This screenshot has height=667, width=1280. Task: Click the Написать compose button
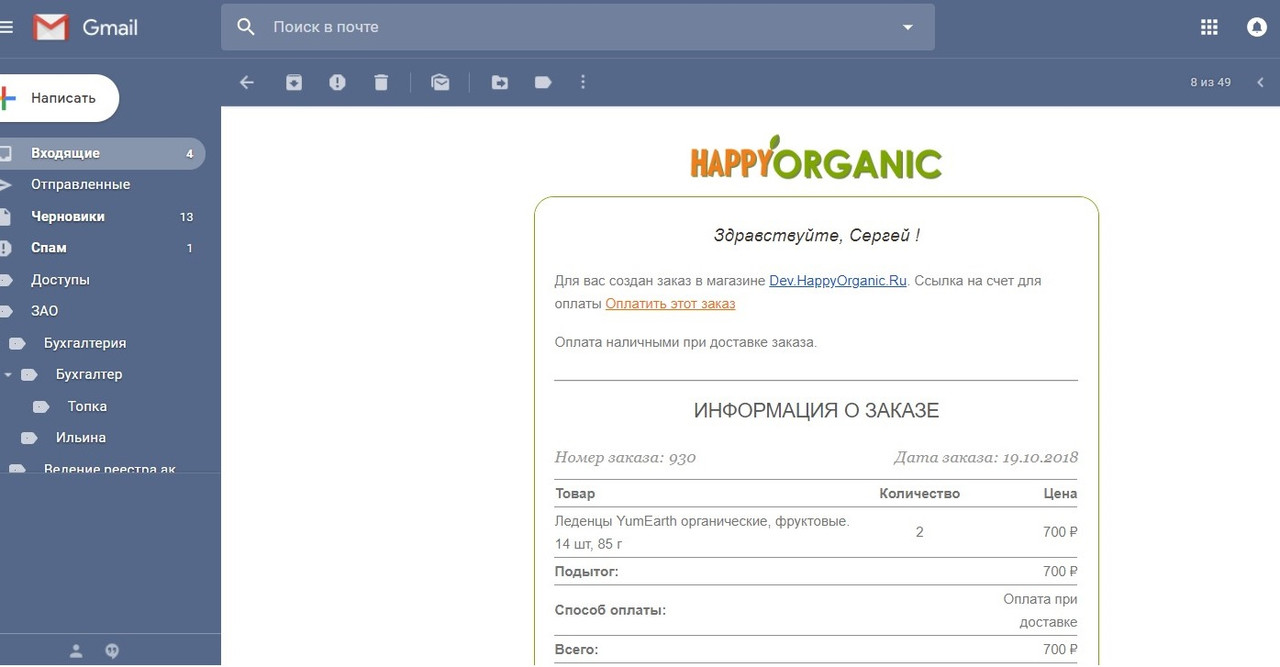(58, 98)
